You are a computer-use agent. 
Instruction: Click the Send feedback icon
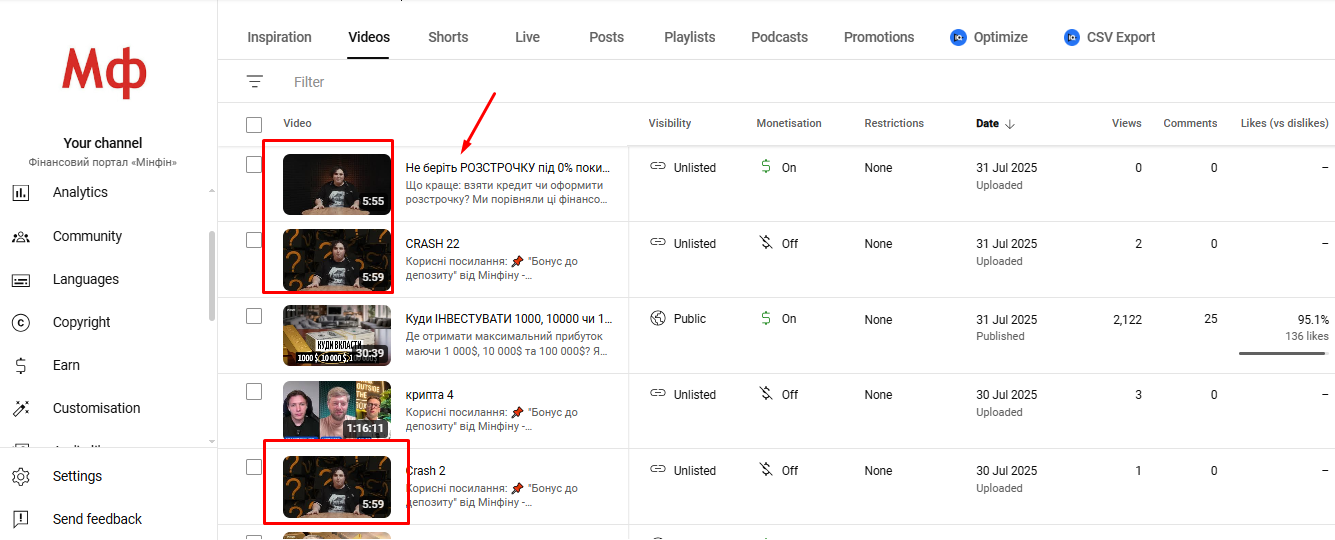(x=20, y=519)
